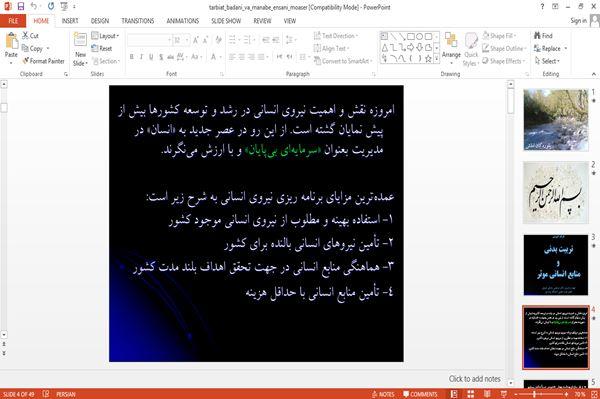Select the right arrow shape in gallery
Viewport: 600px width, 399px height.
[x=411, y=47]
